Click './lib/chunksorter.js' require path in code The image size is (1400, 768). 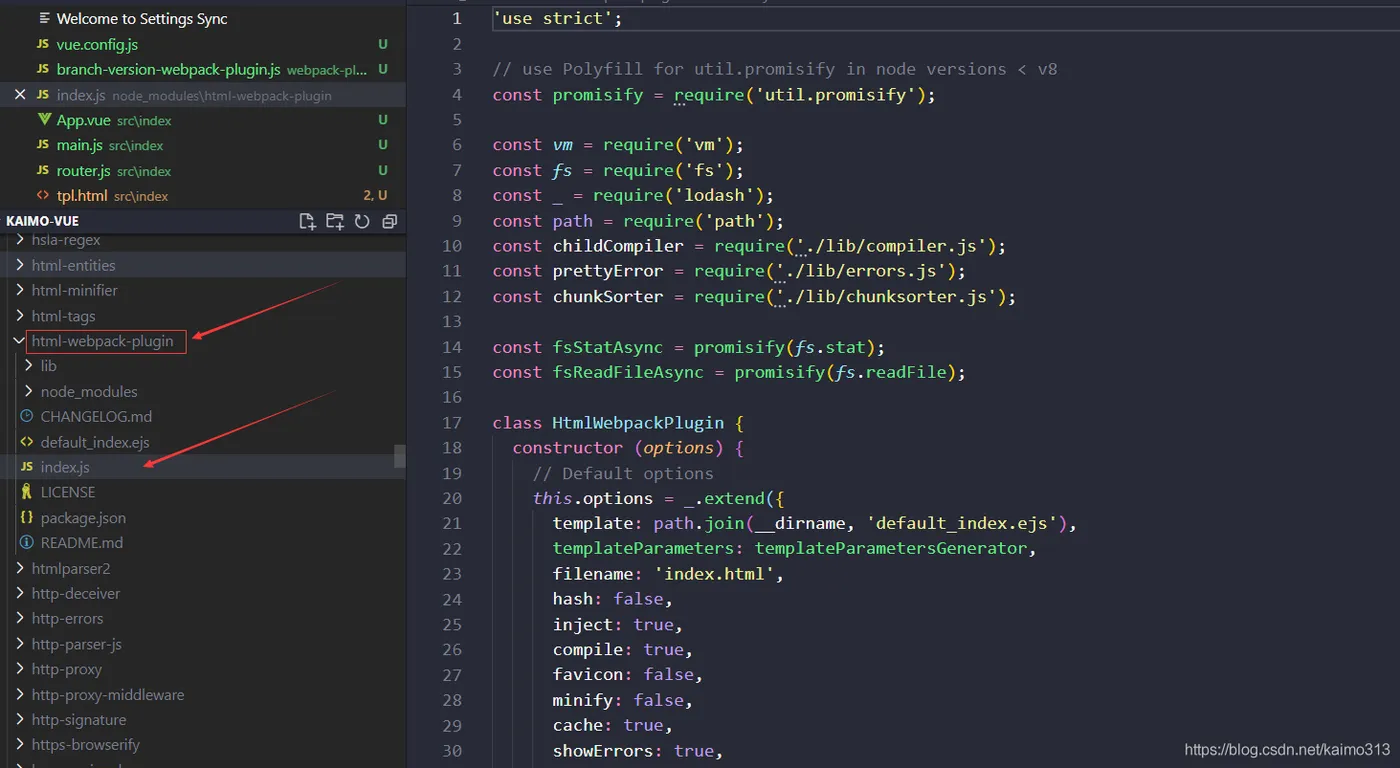coord(886,296)
